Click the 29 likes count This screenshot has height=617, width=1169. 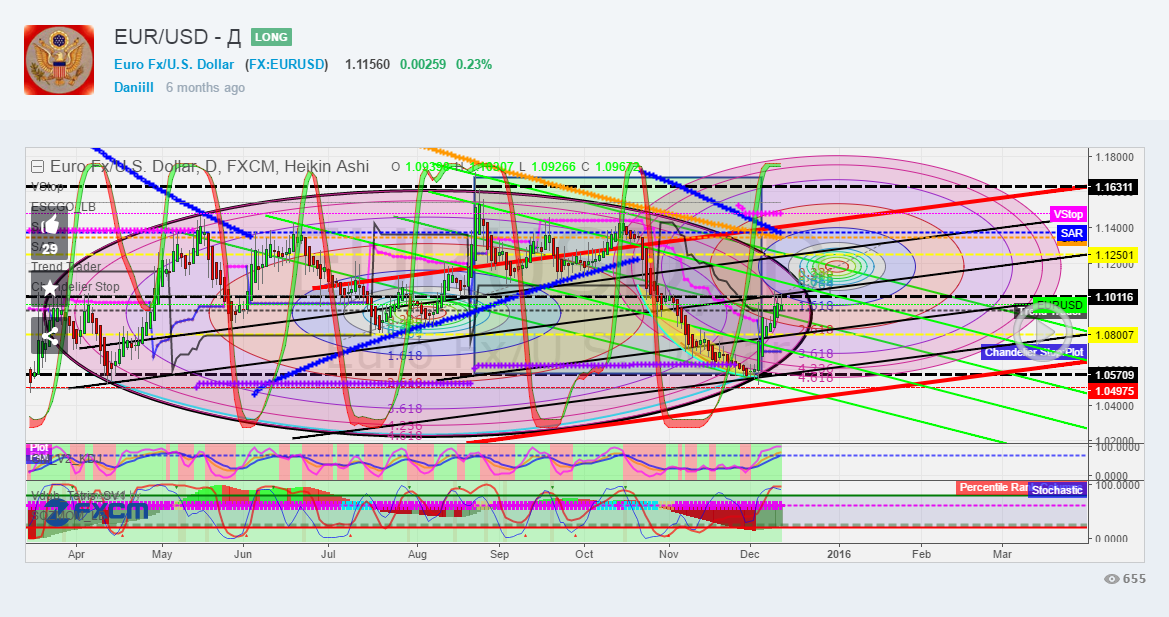(x=49, y=249)
